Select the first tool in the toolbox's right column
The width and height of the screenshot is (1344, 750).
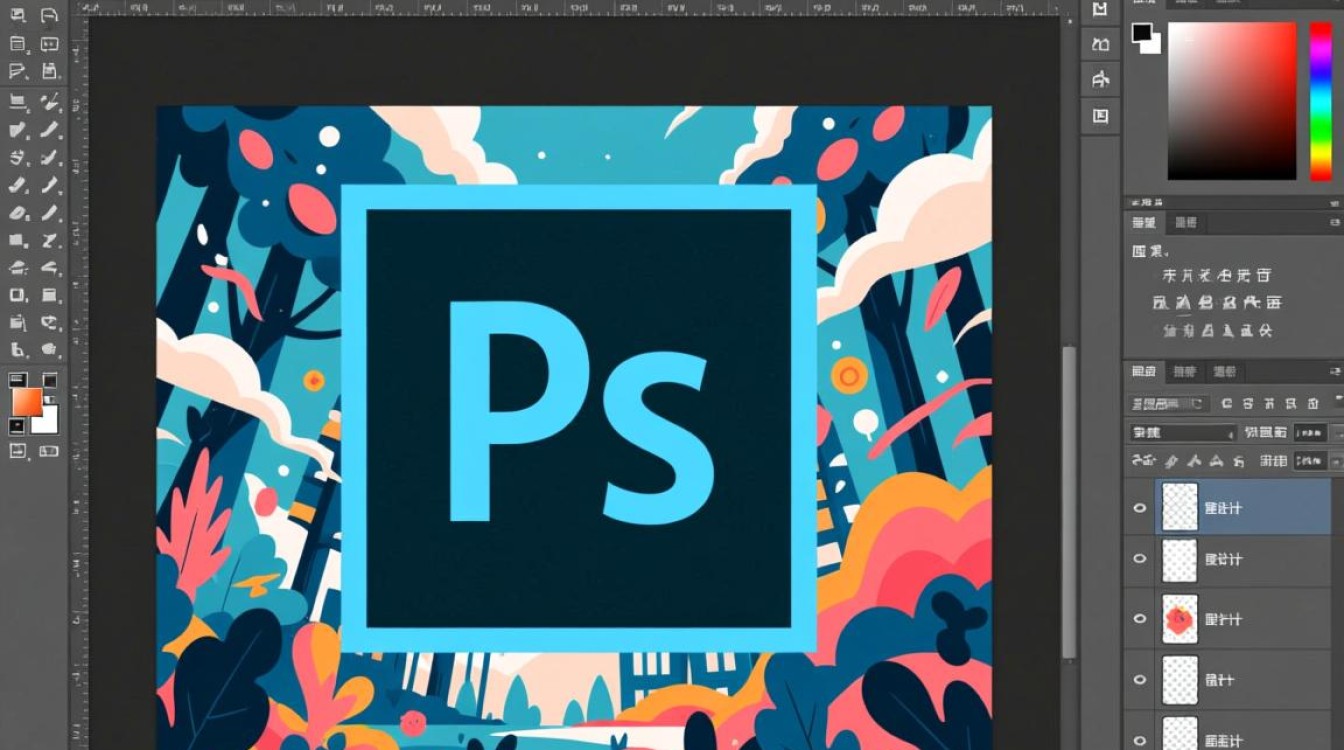click(49, 15)
